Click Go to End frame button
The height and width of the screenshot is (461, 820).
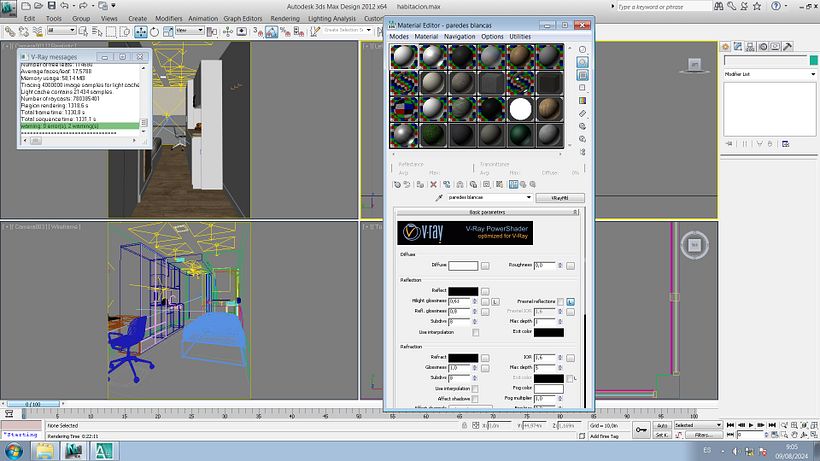772,425
